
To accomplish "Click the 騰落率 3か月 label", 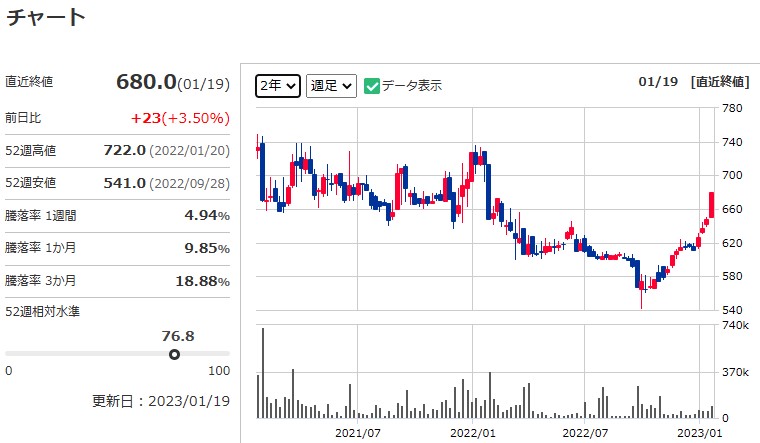I will (41, 281).
